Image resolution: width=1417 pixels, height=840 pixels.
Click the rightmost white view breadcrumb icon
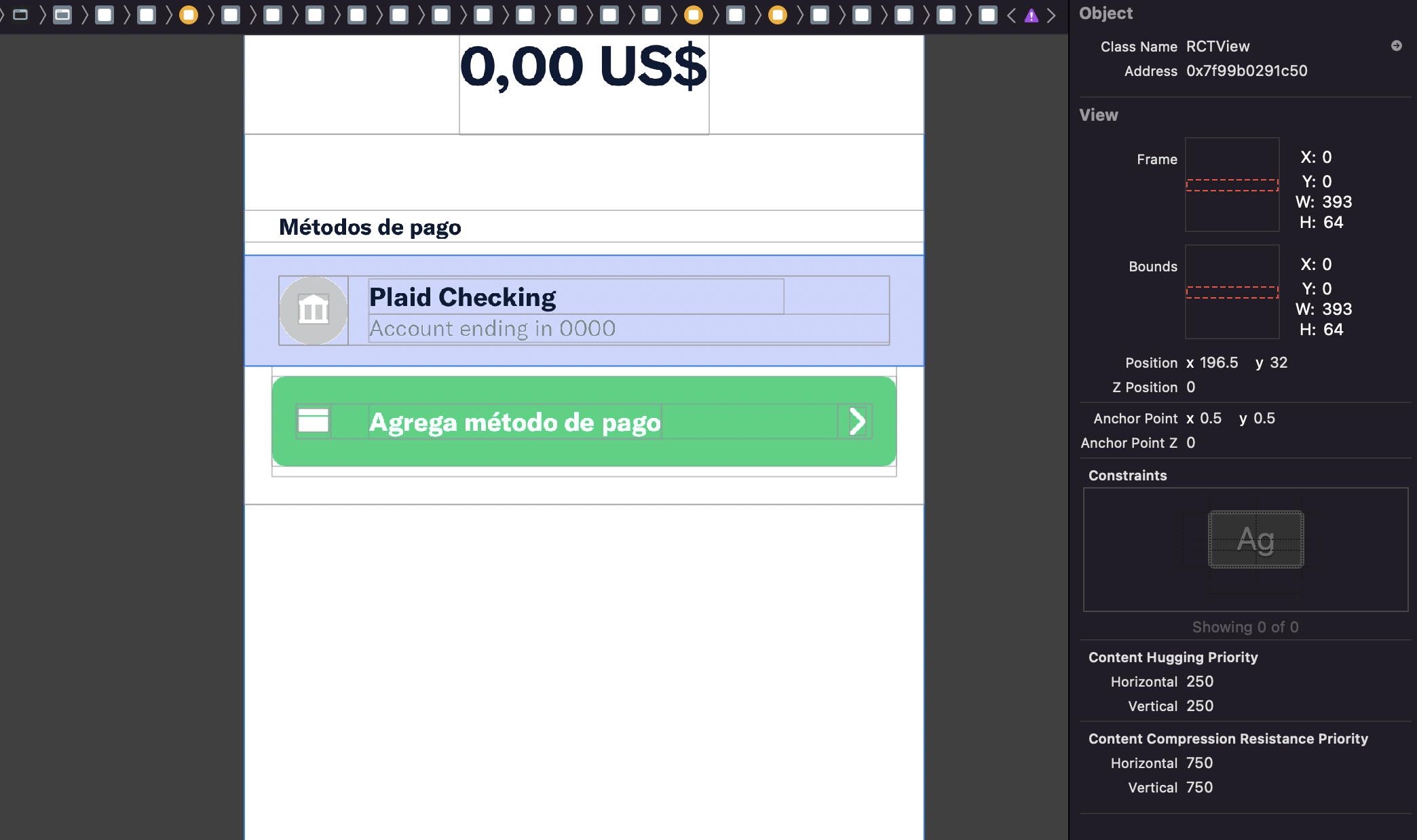coord(988,15)
